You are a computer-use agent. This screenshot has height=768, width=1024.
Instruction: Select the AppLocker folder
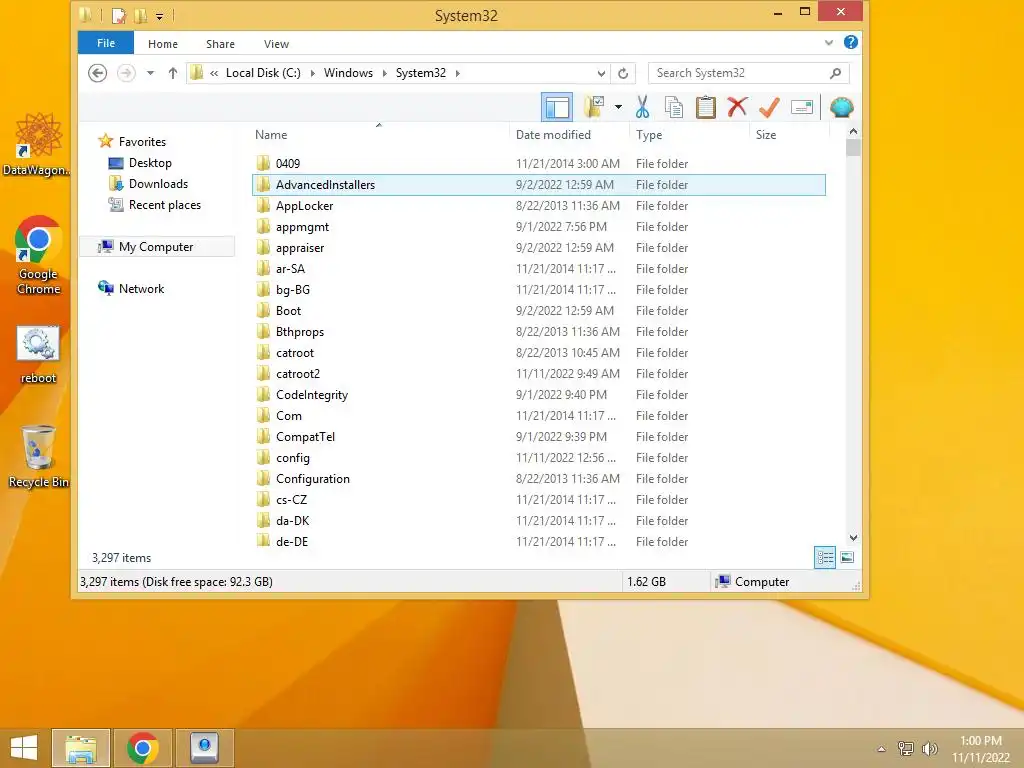[539, 206]
